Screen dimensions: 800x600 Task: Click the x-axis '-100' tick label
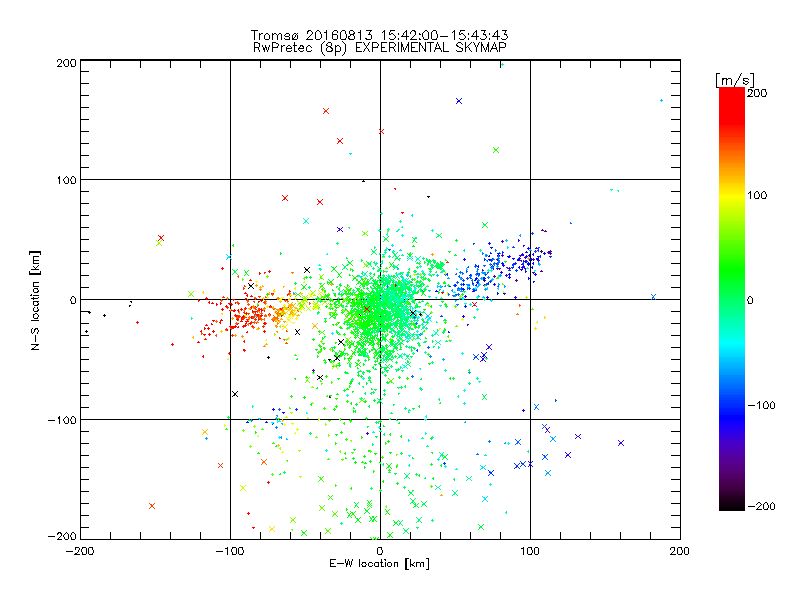[230, 552]
